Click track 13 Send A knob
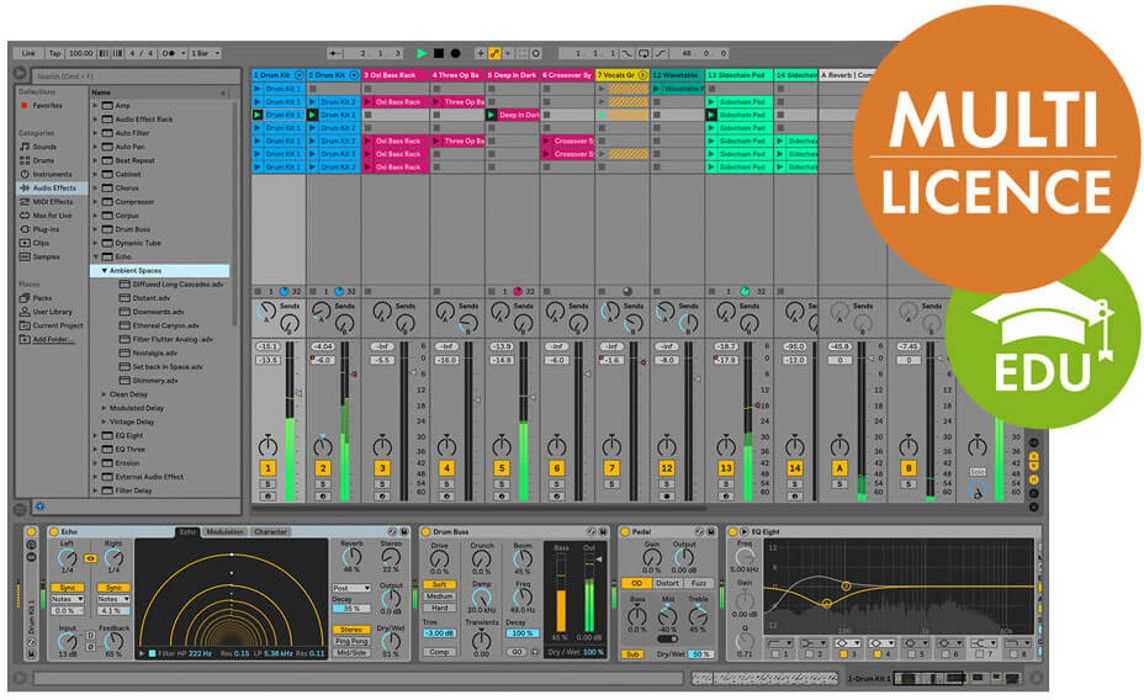This screenshot has height=700, width=1144. click(725, 312)
